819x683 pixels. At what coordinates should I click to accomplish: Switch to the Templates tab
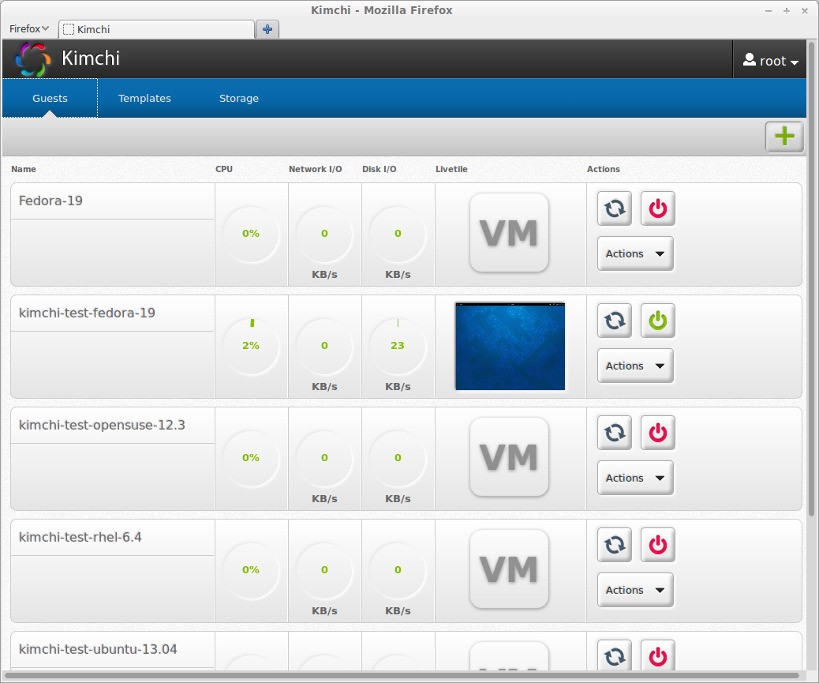pyautogui.click(x=145, y=98)
